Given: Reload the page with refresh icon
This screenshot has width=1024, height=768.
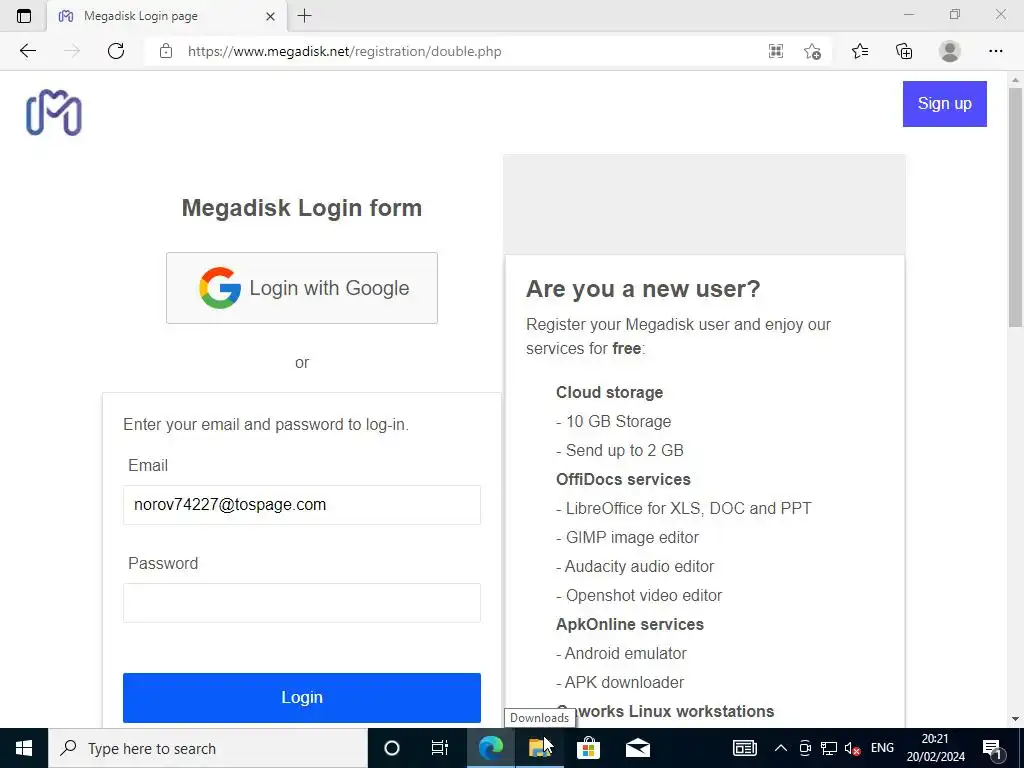Looking at the screenshot, I should [x=116, y=51].
